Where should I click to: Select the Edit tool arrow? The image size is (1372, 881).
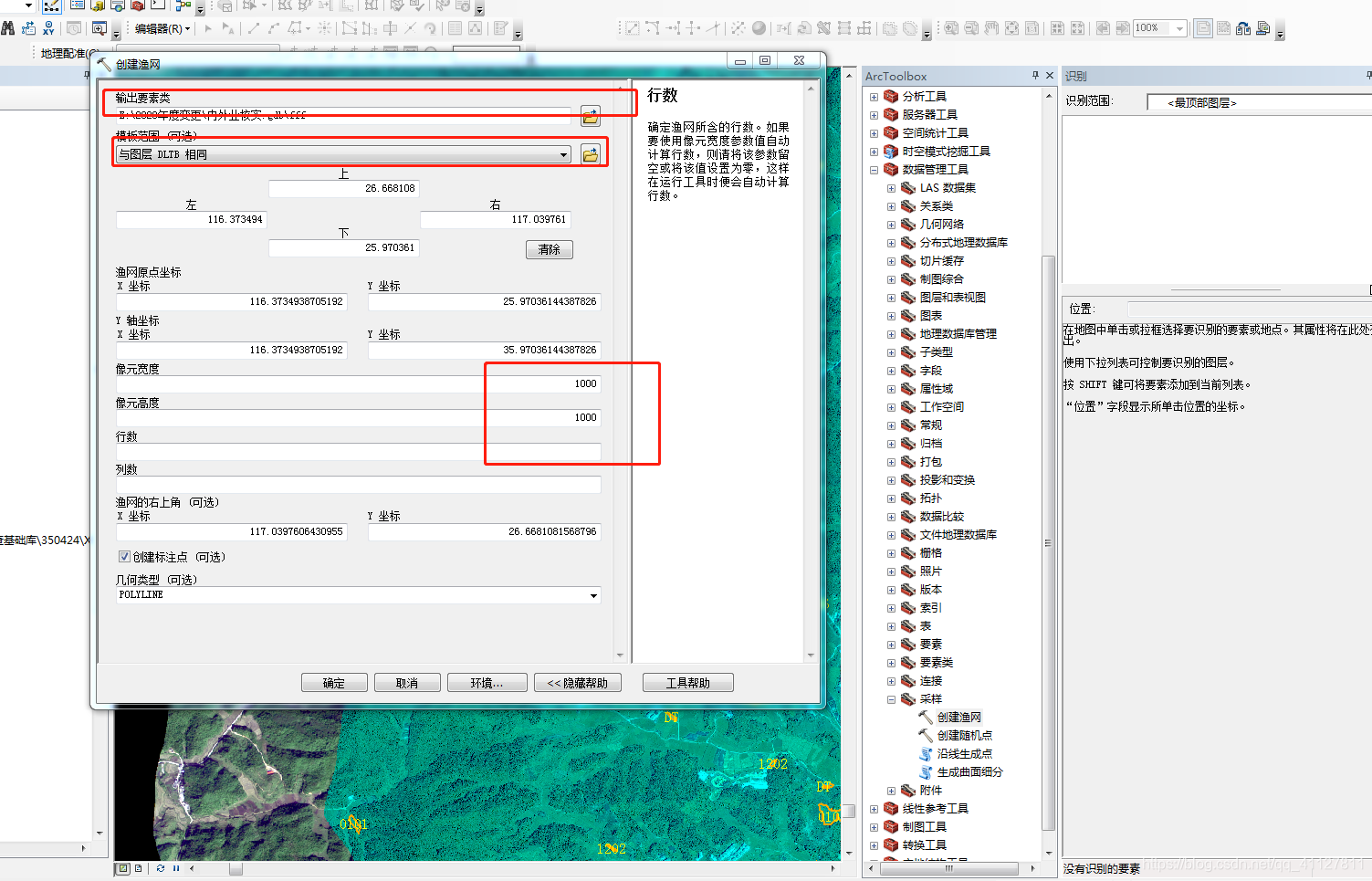pyautogui.click(x=208, y=28)
